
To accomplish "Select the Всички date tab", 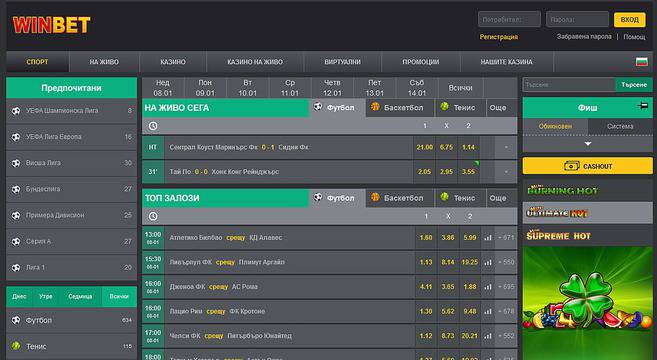I will (x=460, y=88).
